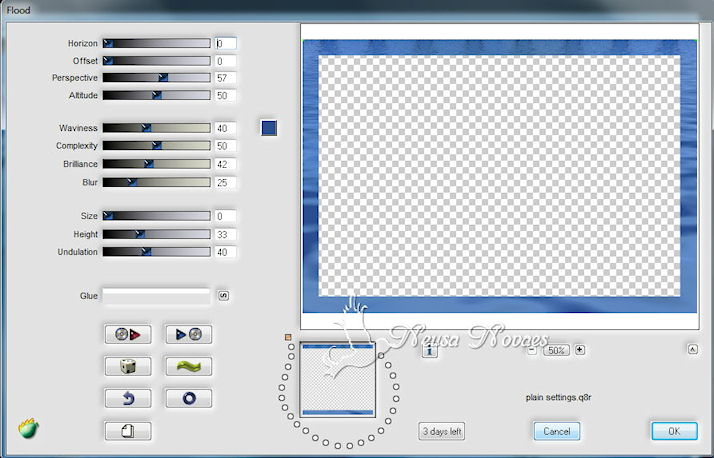The height and width of the screenshot is (458, 714).
Task: Click the small navigator thumbnail preview
Action: tap(337, 380)
